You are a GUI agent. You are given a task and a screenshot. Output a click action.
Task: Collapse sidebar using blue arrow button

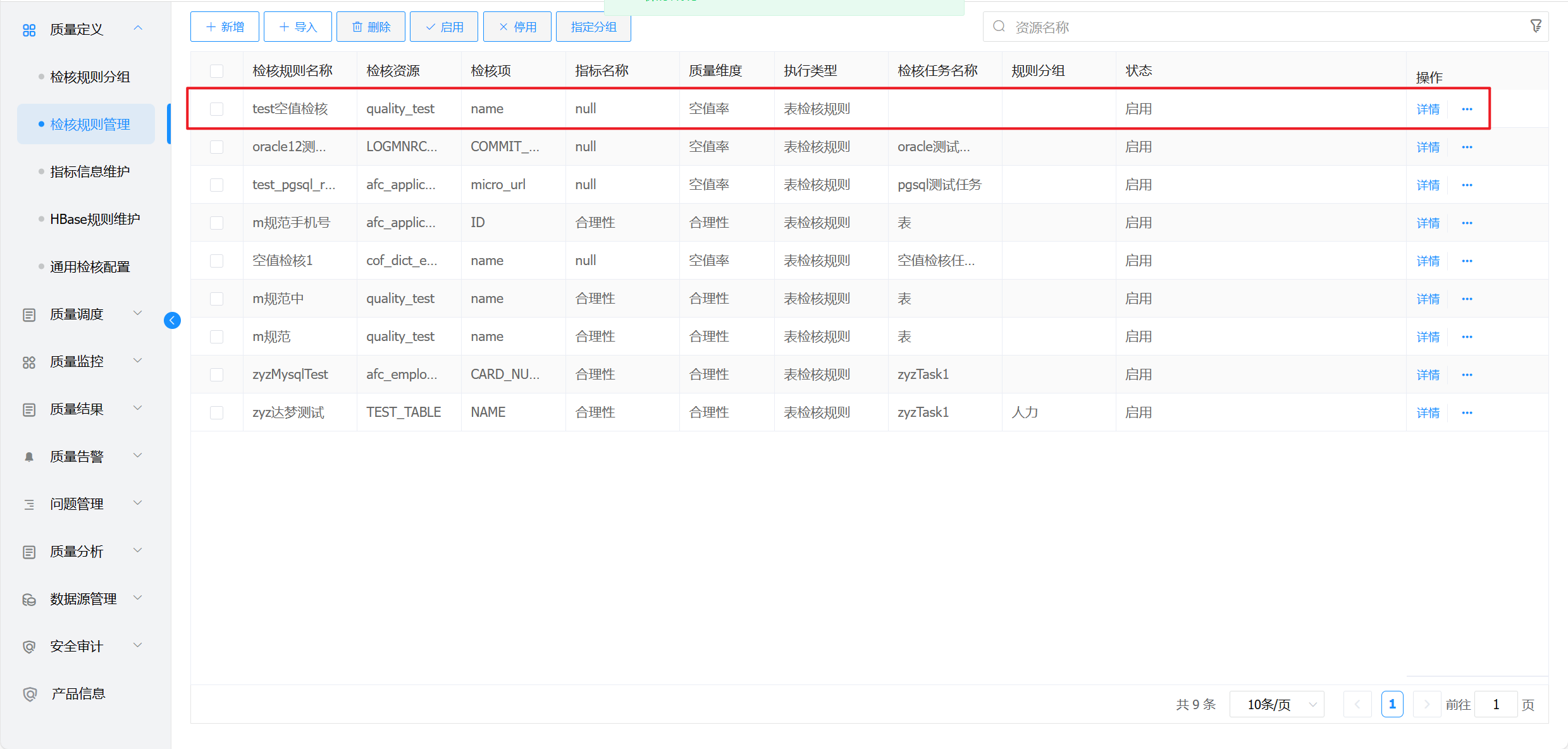point(172,321)
